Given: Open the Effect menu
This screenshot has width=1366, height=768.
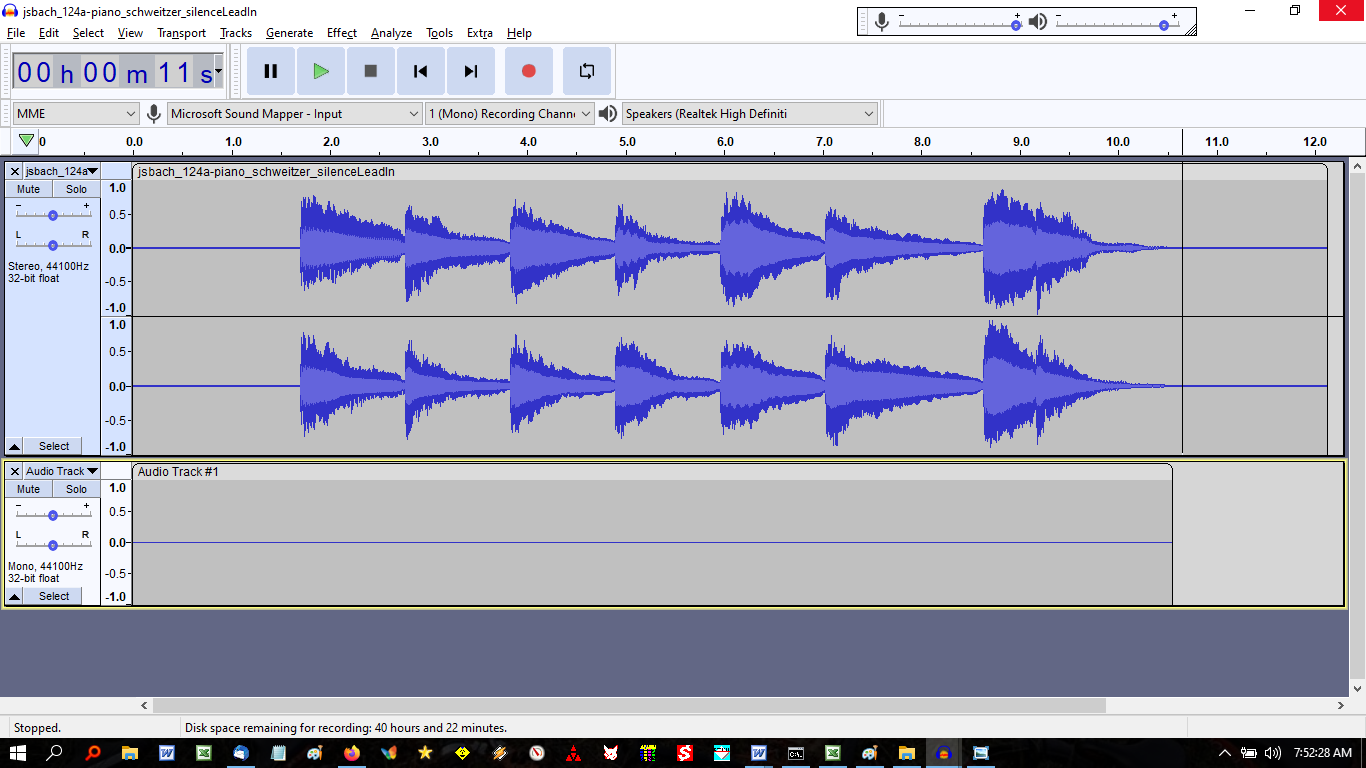Looking at the screenshot, I should 341,33.
